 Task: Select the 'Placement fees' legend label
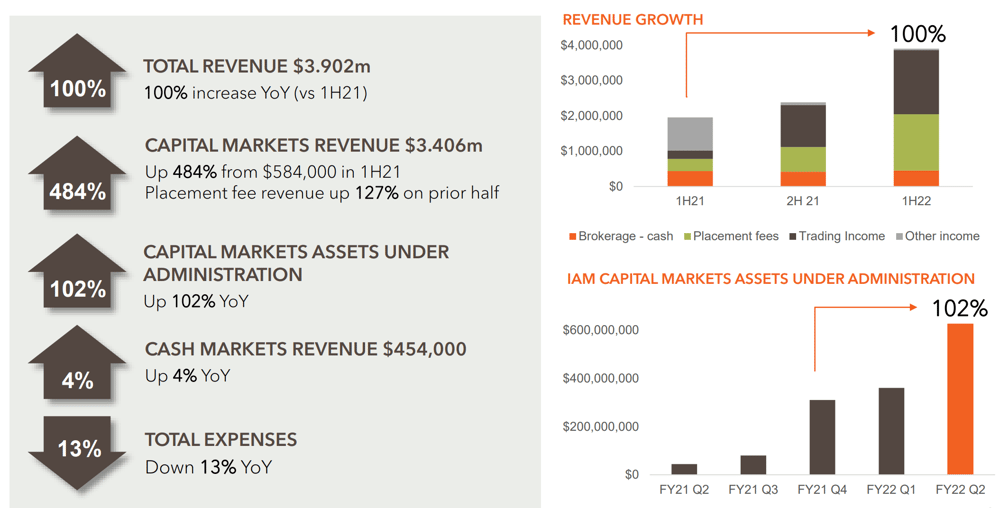[x=736, y=236]
